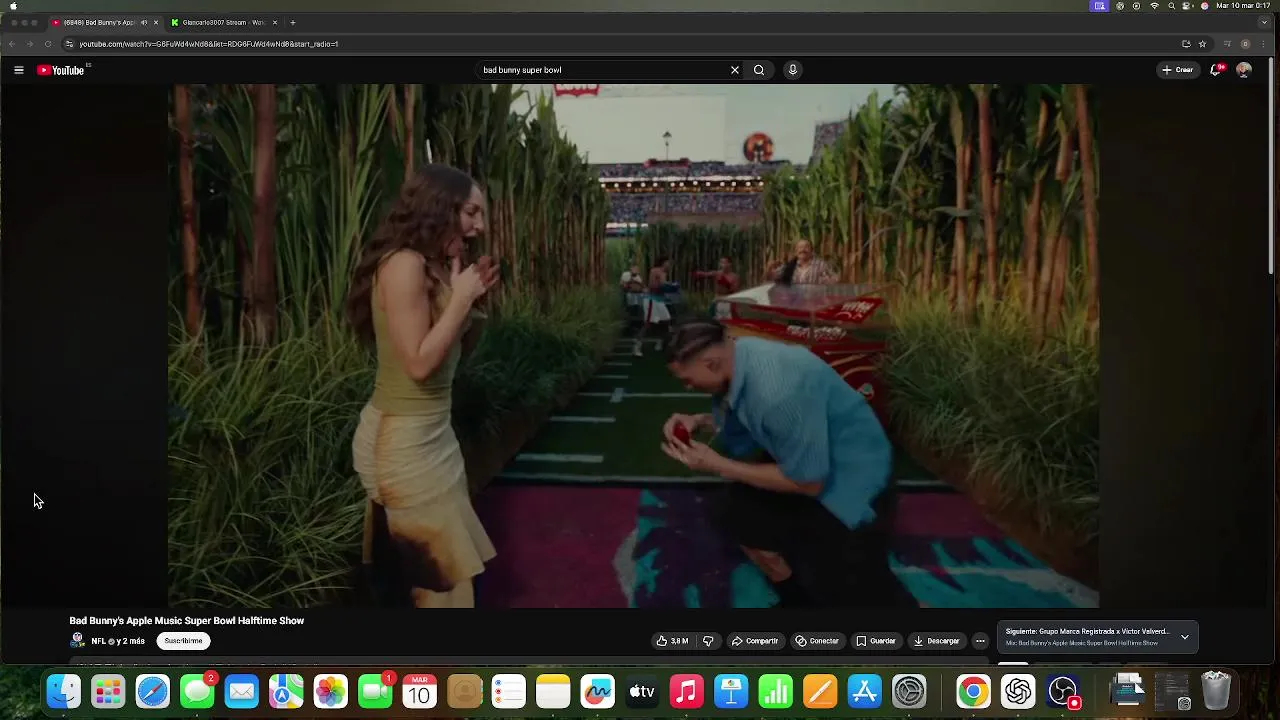Open ChatGPT in the Dock
This screenshot has height=720, width=1280.
pyautogui.click(x=1018, y=692)
